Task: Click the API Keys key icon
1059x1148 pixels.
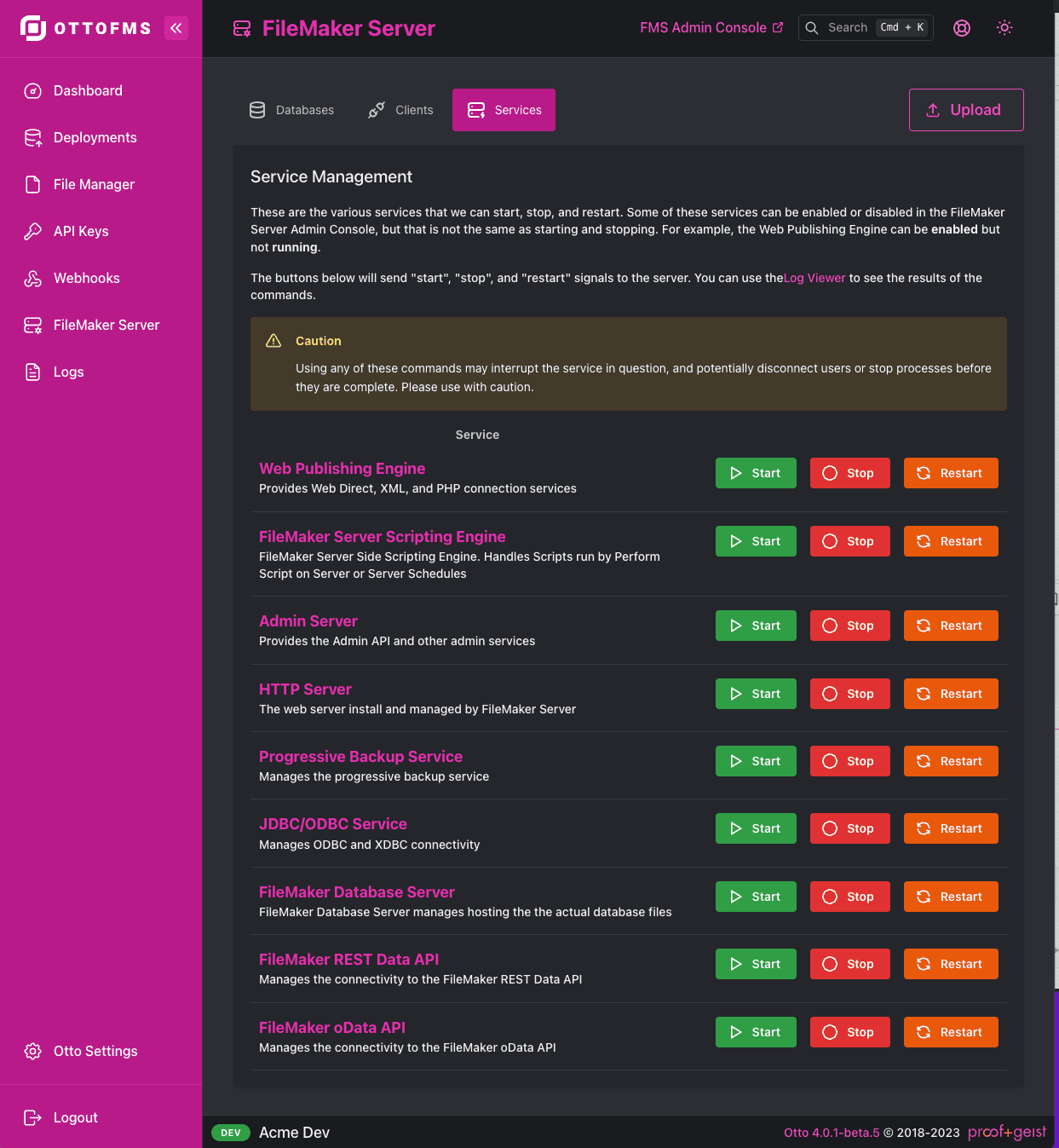Action: click(x=33, y=232)
